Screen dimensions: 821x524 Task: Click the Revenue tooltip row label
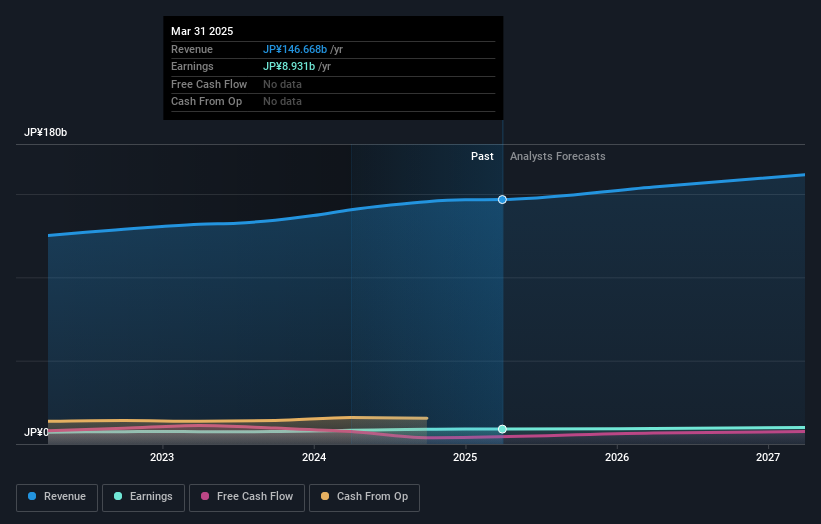192,49
